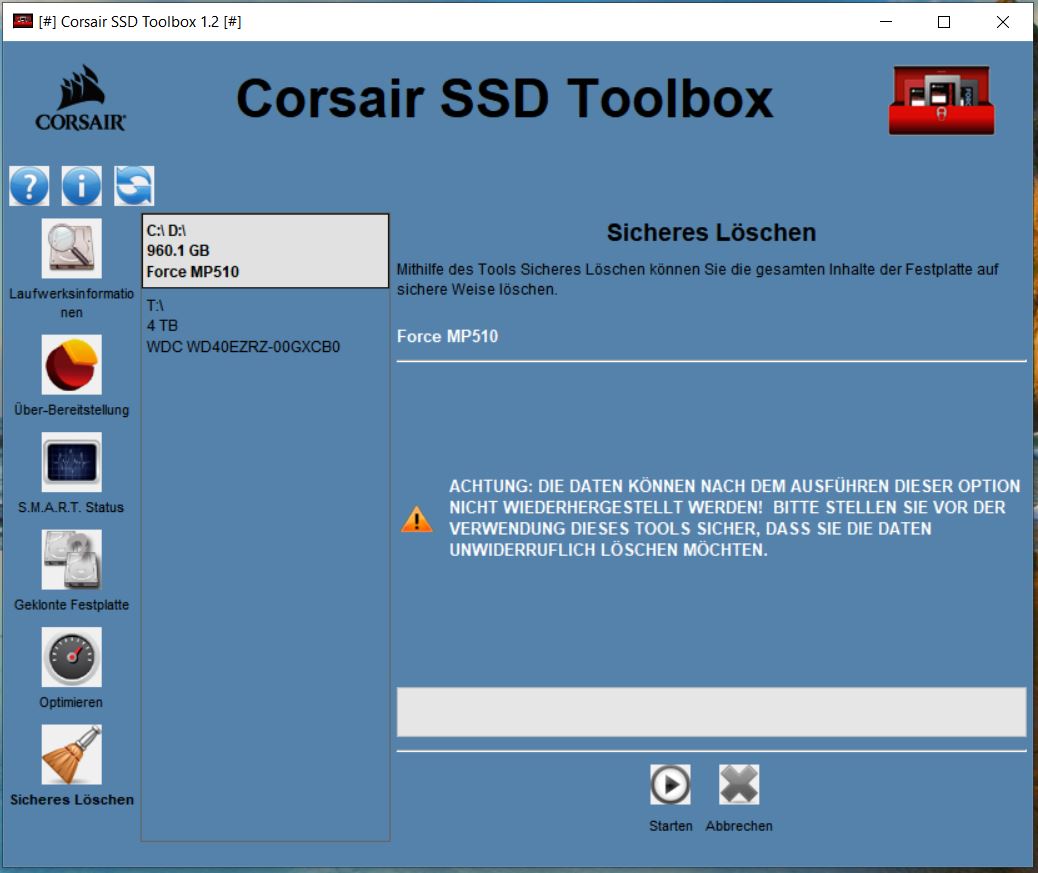Minimize the Corsair SSD Toolbox window

tap(886, 22)
